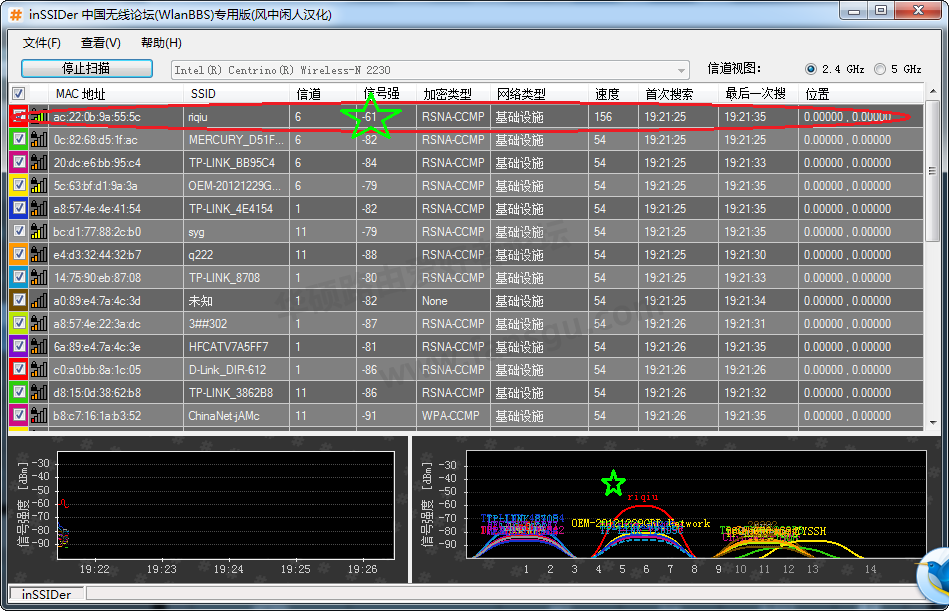Select the 3##302 SSID cell
949x611 pixels.
tap(236, 324)
